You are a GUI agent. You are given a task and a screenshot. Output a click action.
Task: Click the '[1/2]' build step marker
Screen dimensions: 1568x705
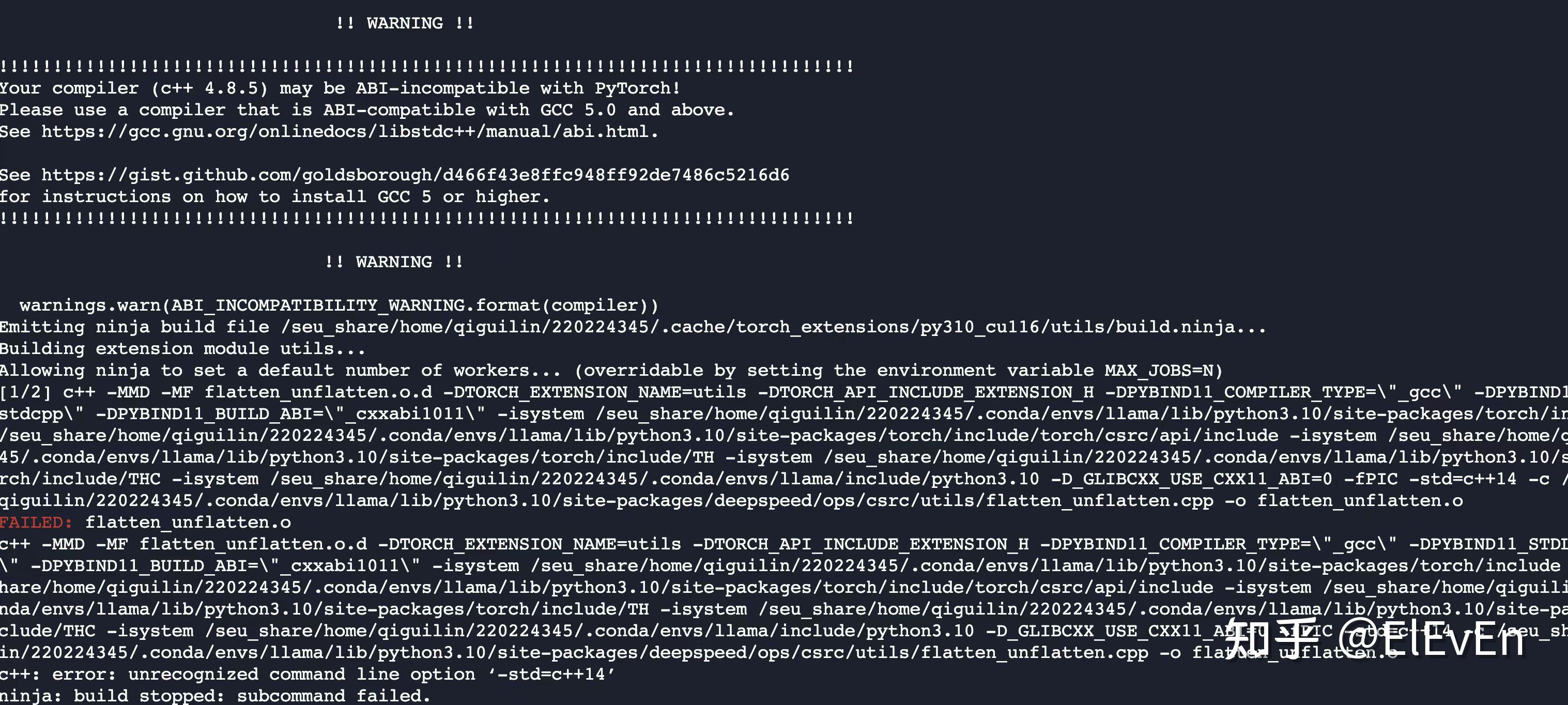(25, 392)
